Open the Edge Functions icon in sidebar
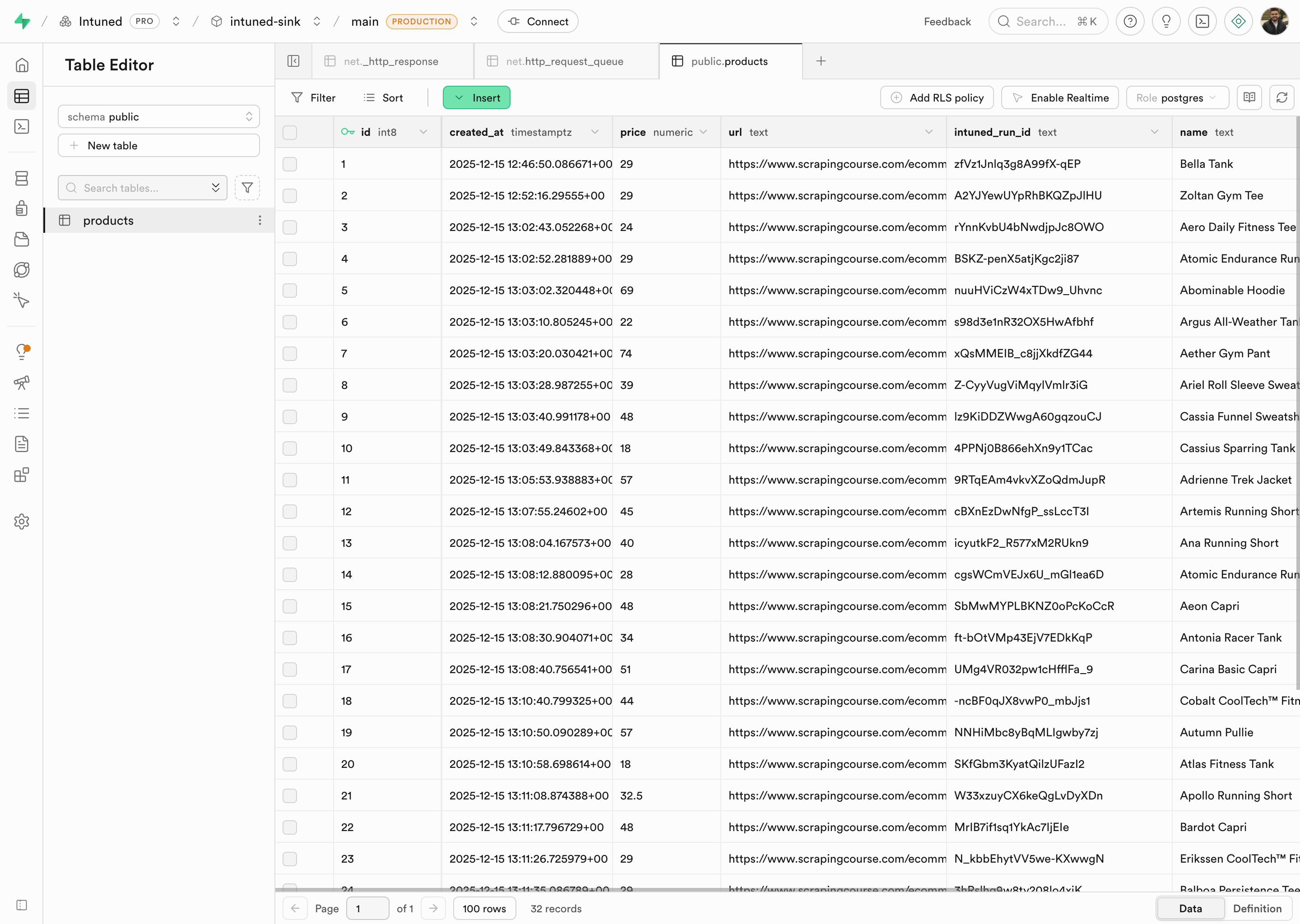Image resolution: width=1300 pixels, height=924 pixels. (x=22, y=270)
